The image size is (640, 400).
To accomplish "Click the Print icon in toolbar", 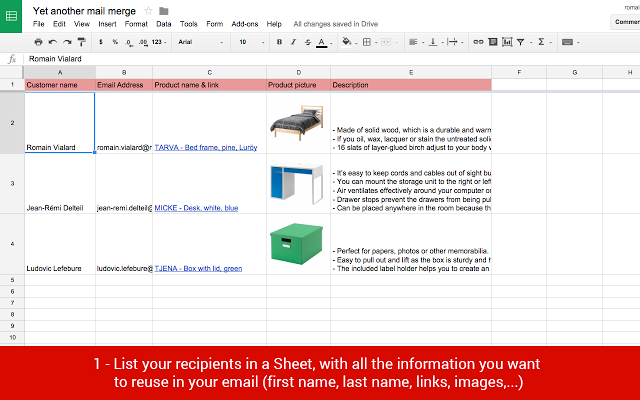I will click(38, 42).
